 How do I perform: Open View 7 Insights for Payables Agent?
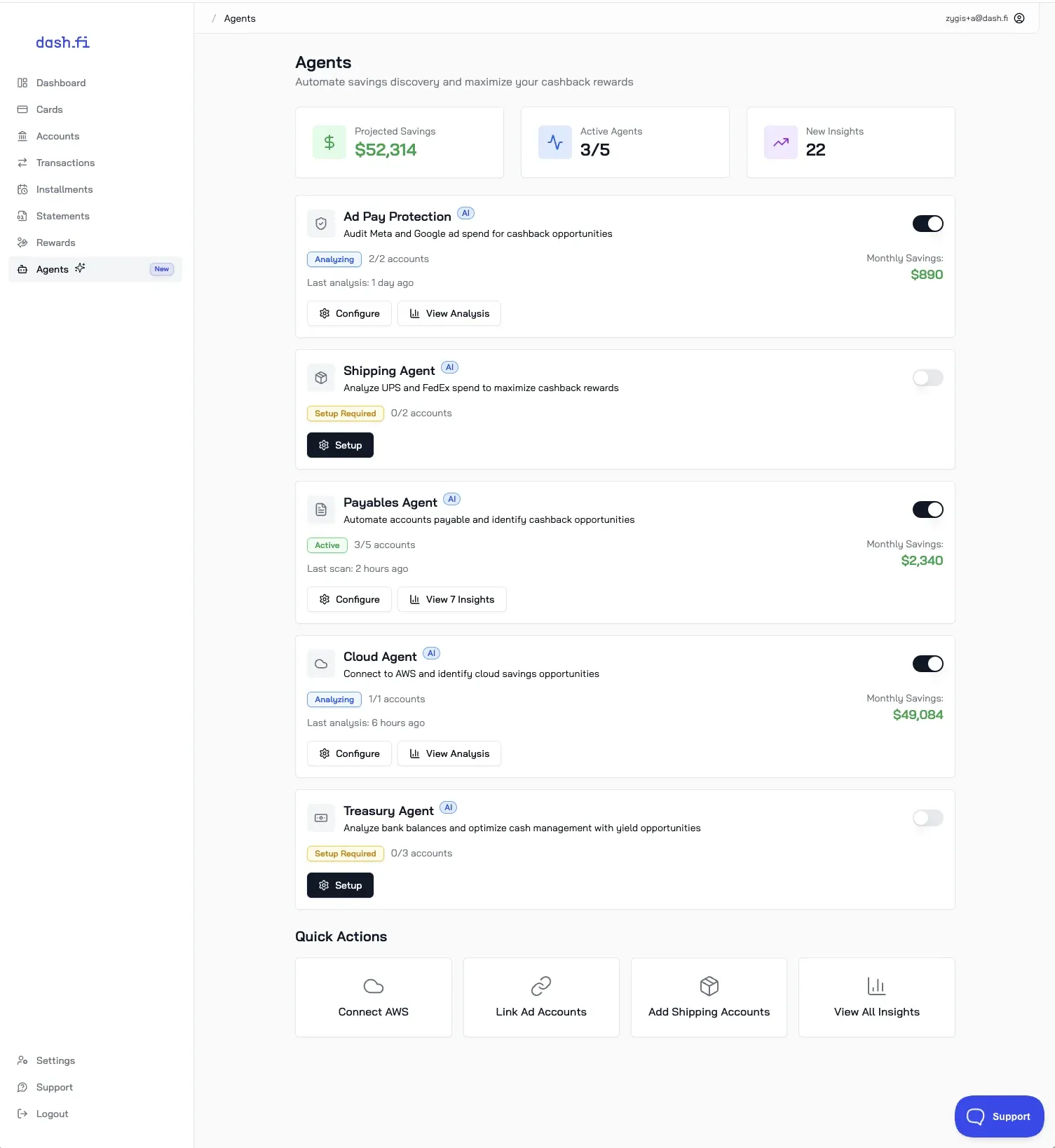[x=452, y=599]
